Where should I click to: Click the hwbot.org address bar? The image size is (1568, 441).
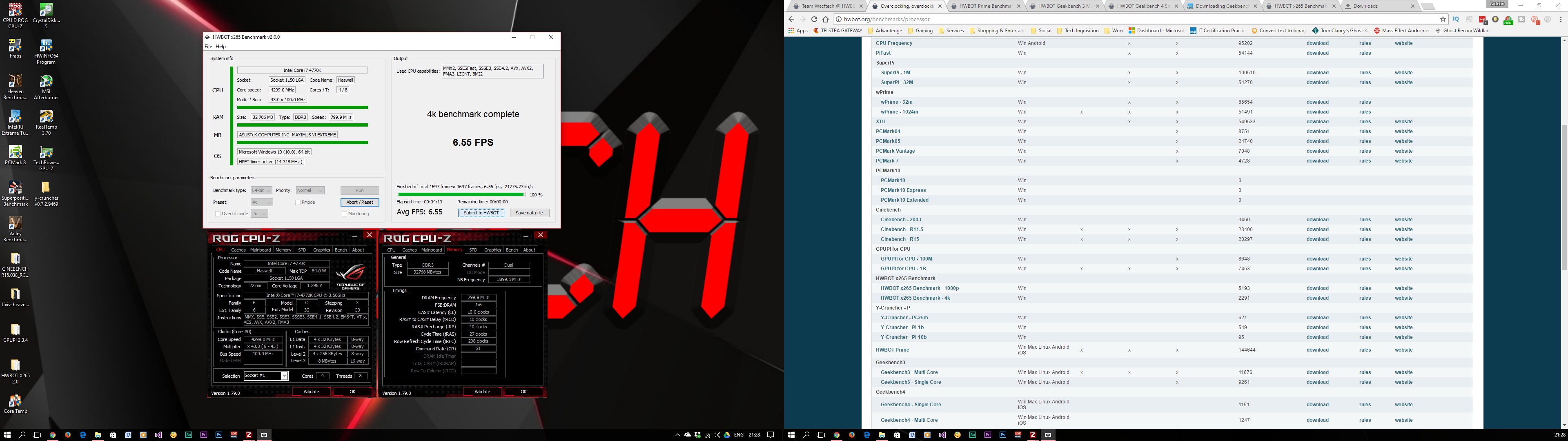(x=1138, y=20)
